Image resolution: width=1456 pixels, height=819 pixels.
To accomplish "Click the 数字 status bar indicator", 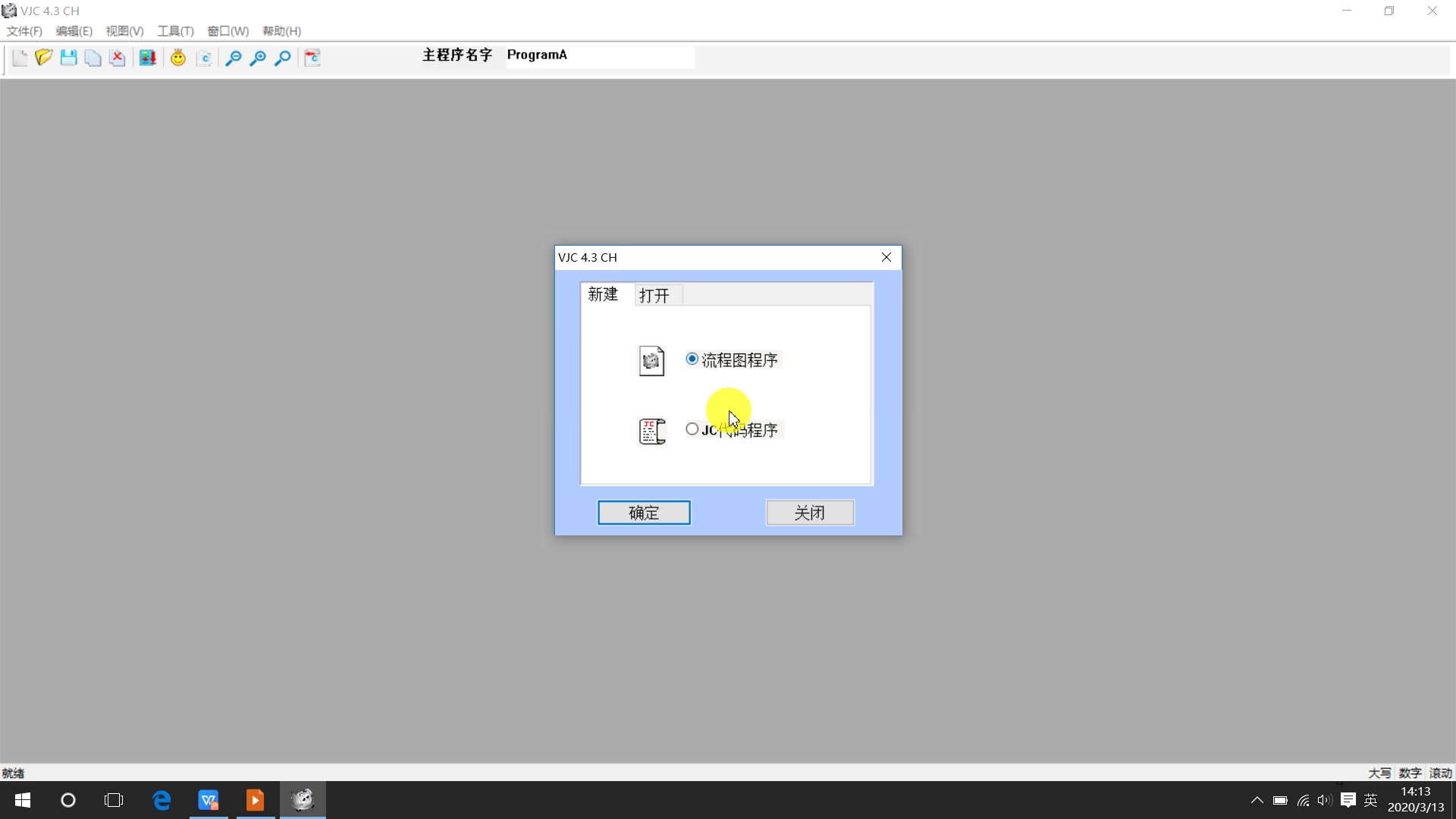I will (1410, 773).
